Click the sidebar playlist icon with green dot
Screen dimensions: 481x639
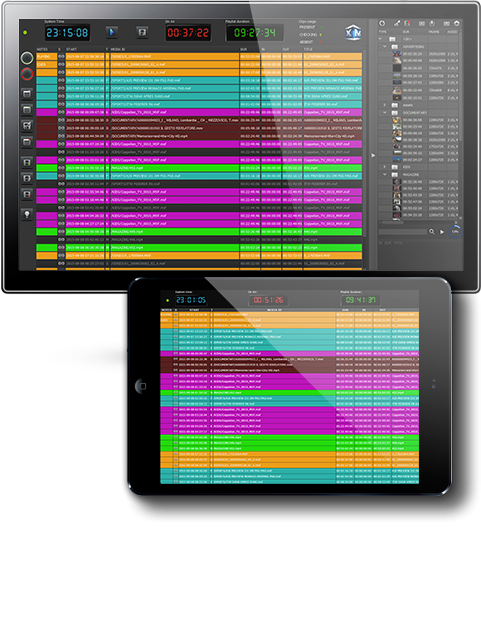click(x=27, y=110)
